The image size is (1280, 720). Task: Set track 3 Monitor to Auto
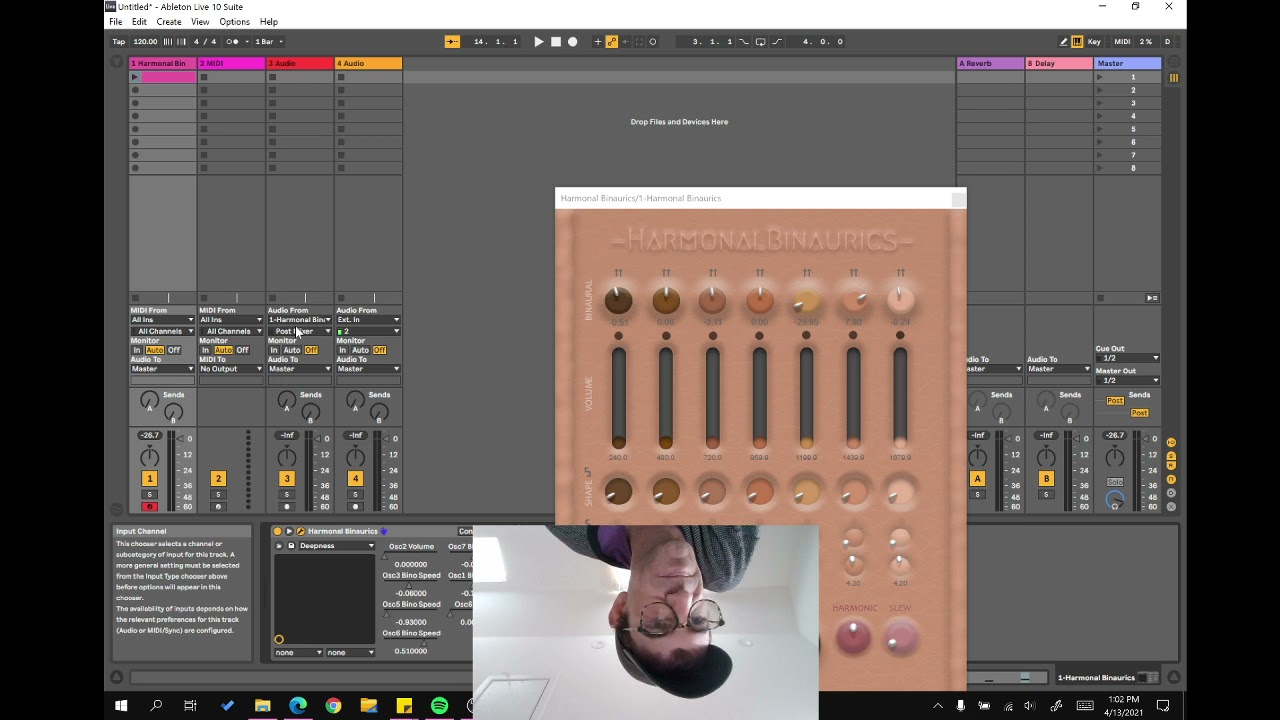tap(291, 350)
